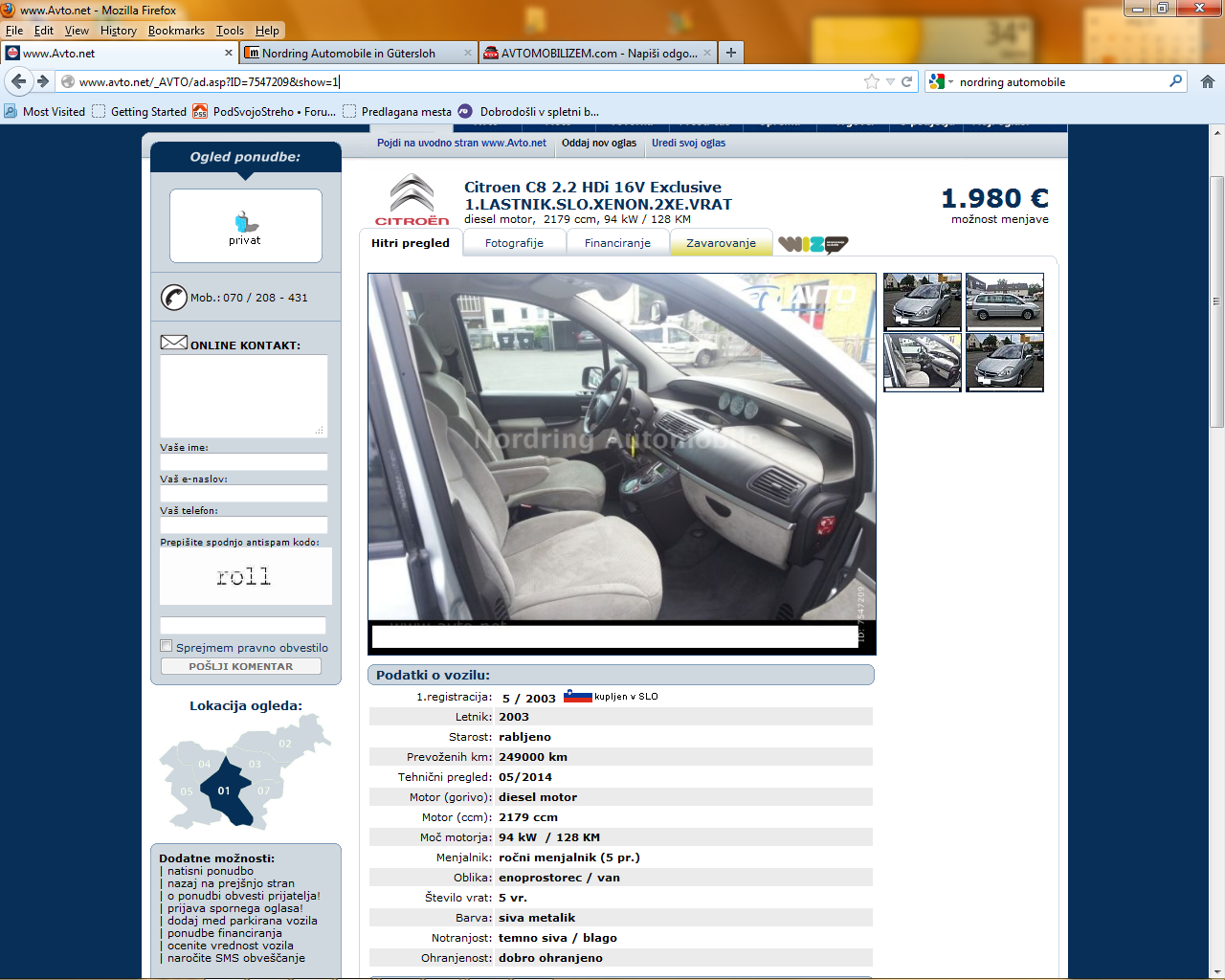Click the phone icon beside the mobile number

click(x=174, y=298)
